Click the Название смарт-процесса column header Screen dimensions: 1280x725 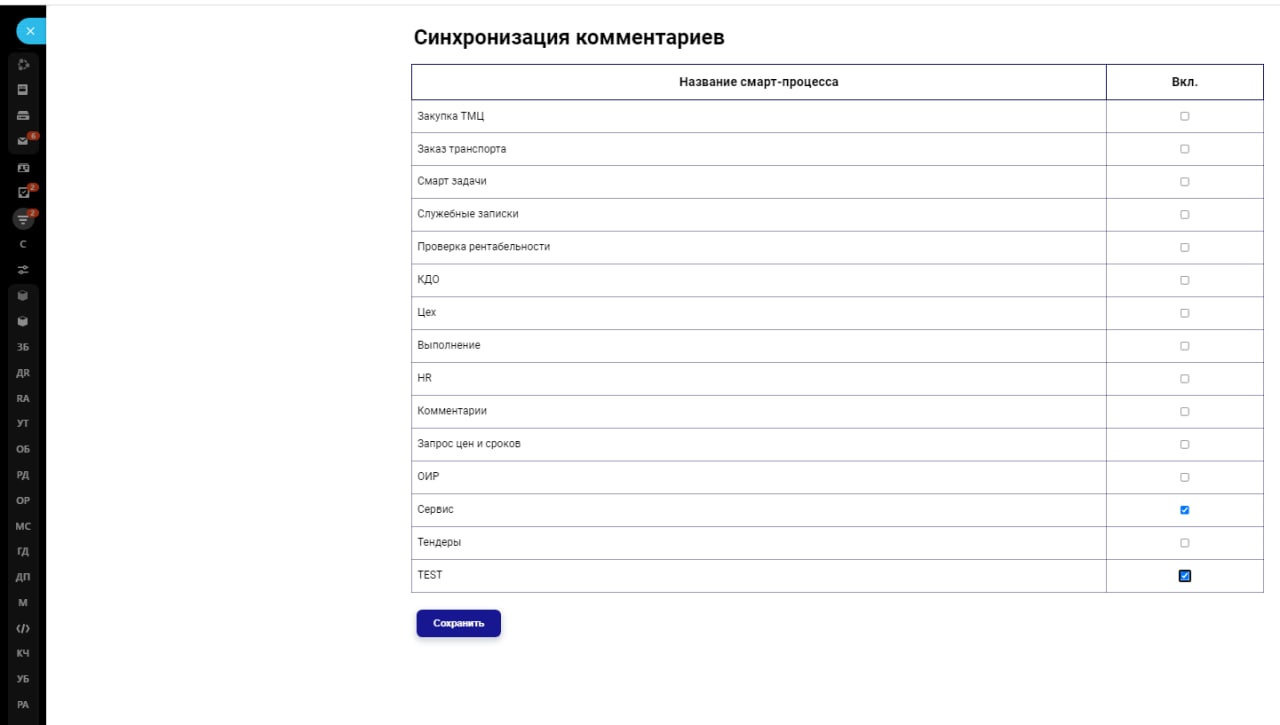point(758,82)
